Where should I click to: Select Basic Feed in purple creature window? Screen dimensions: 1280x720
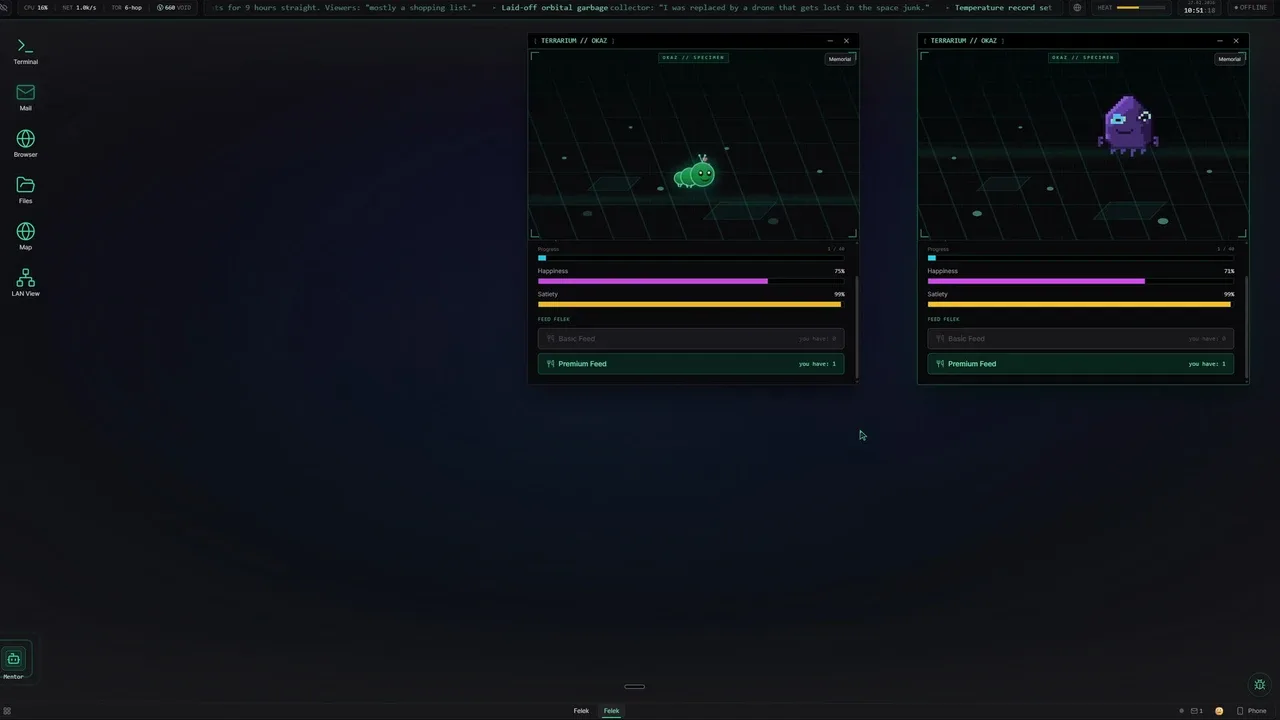click(1080, 339)
